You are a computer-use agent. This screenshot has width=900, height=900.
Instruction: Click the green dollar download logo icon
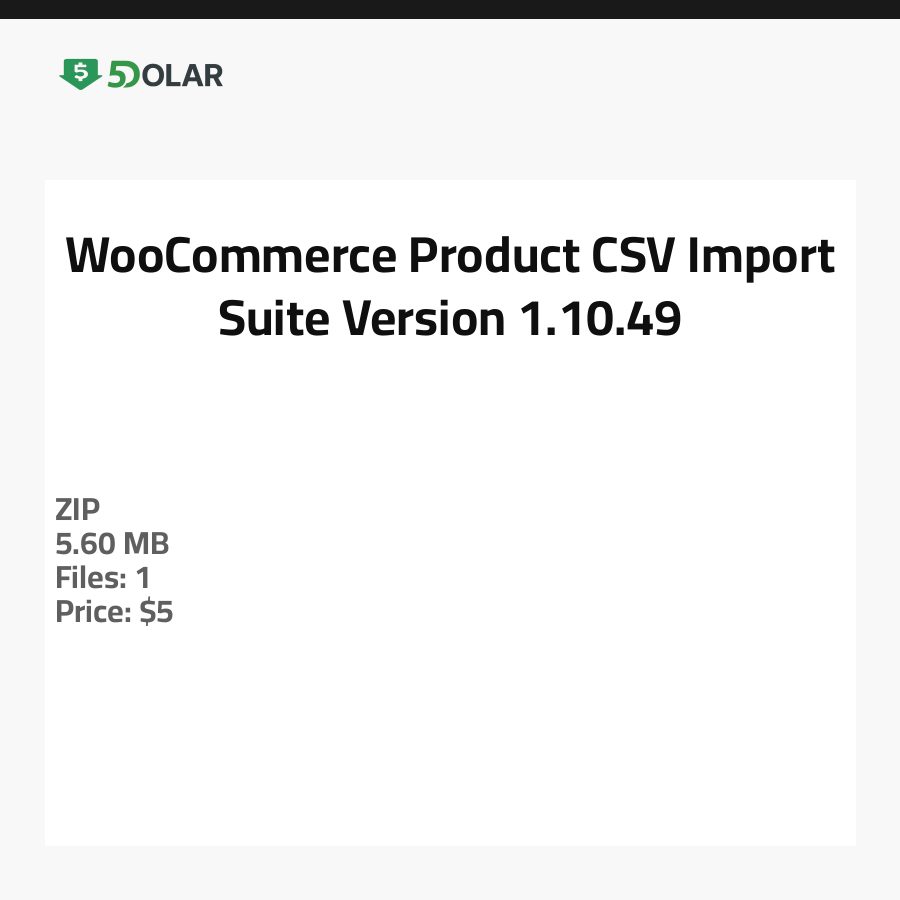click(x=80, y=74)
